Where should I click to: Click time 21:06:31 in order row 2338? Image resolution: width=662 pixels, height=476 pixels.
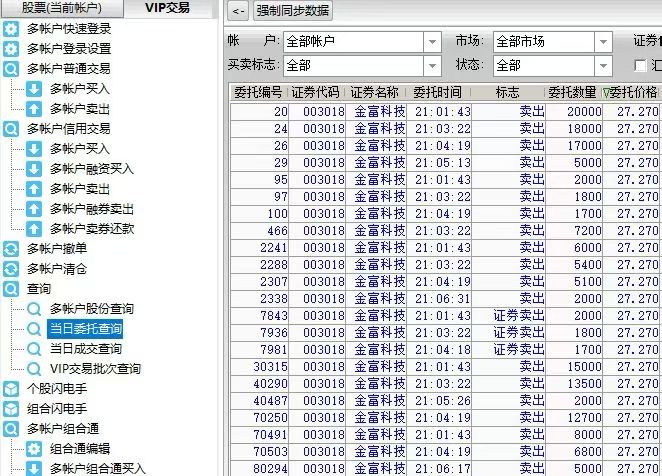point(442,299)
